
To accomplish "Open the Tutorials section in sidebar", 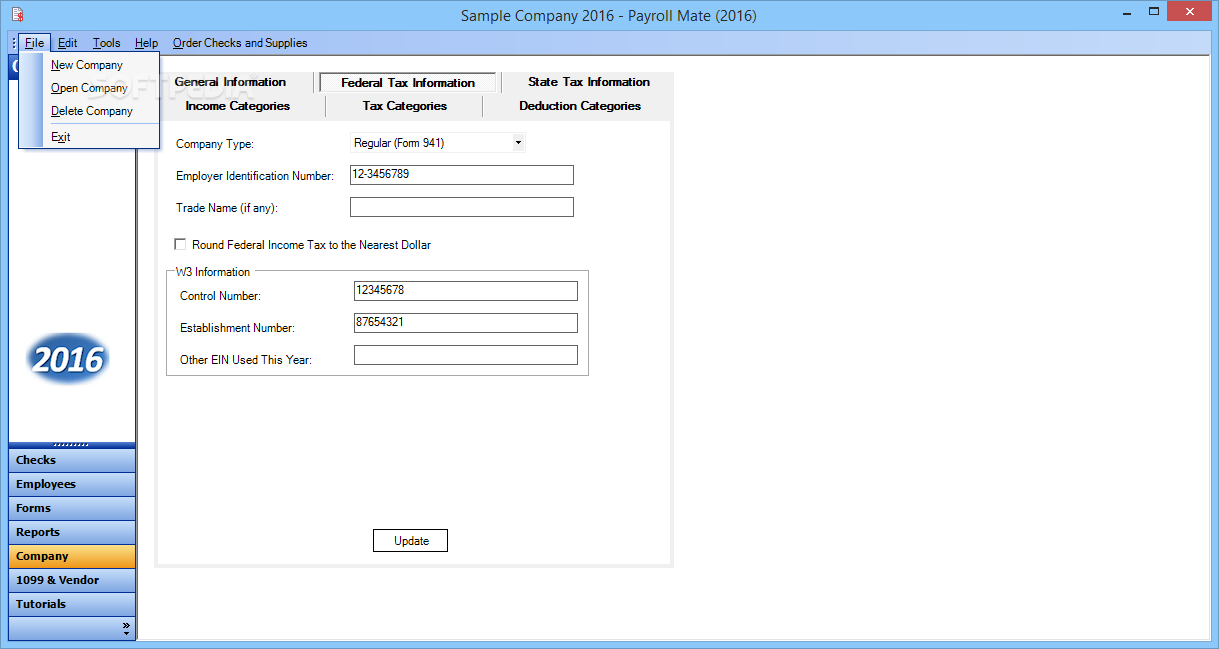I will 72,604.
